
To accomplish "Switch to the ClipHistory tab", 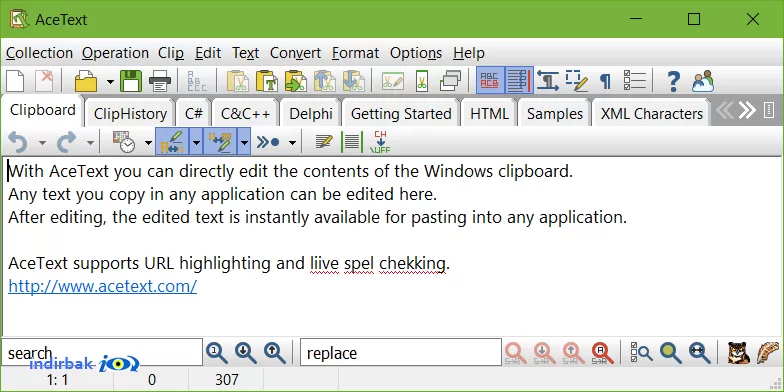I will pyautogui.click(x=130, y=114).
